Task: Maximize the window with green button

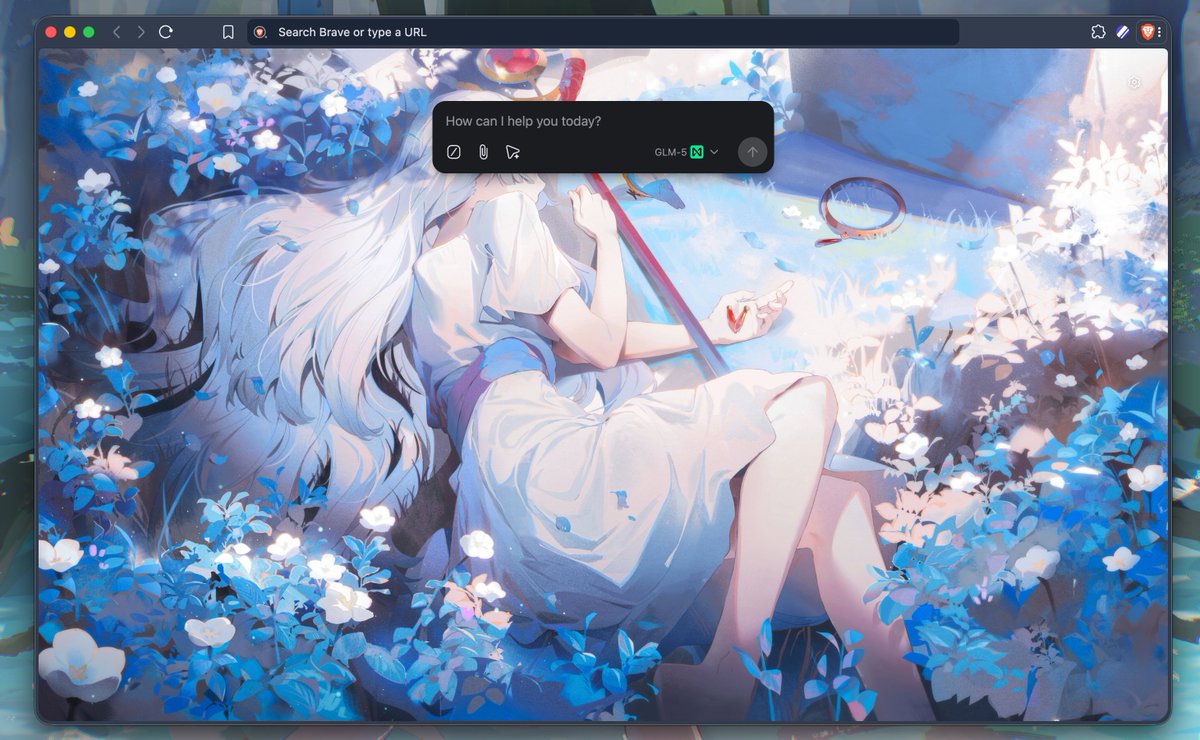Action: [x=89, y=32]
